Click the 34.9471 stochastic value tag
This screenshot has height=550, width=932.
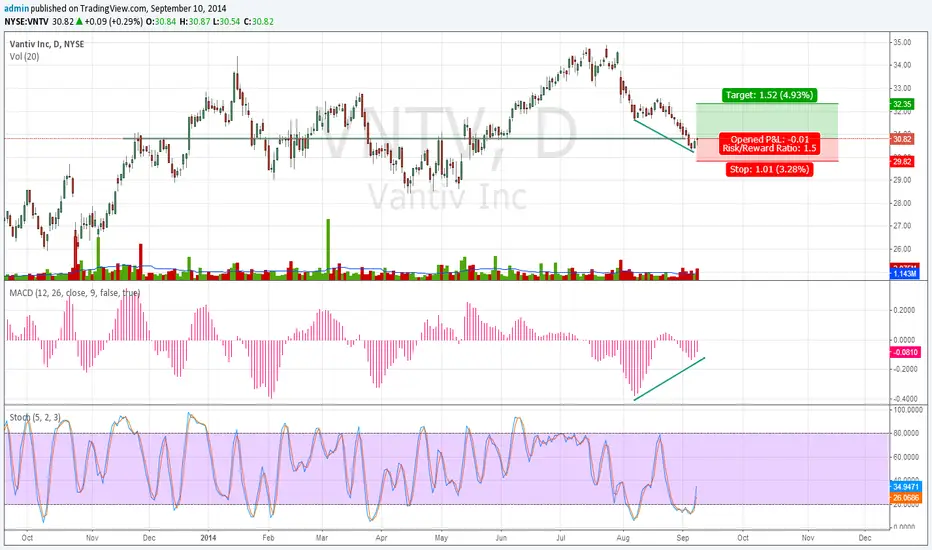click(x=905, y=486)
